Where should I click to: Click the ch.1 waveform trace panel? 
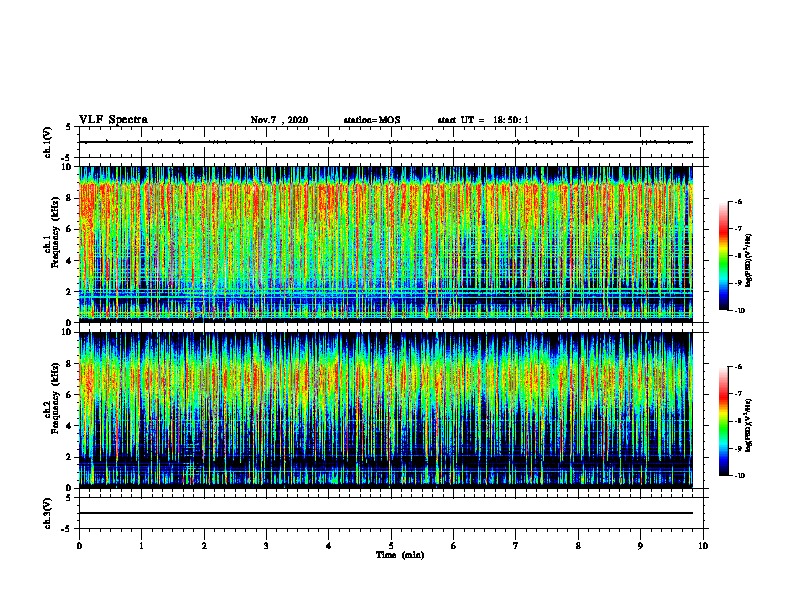point(391,142)
